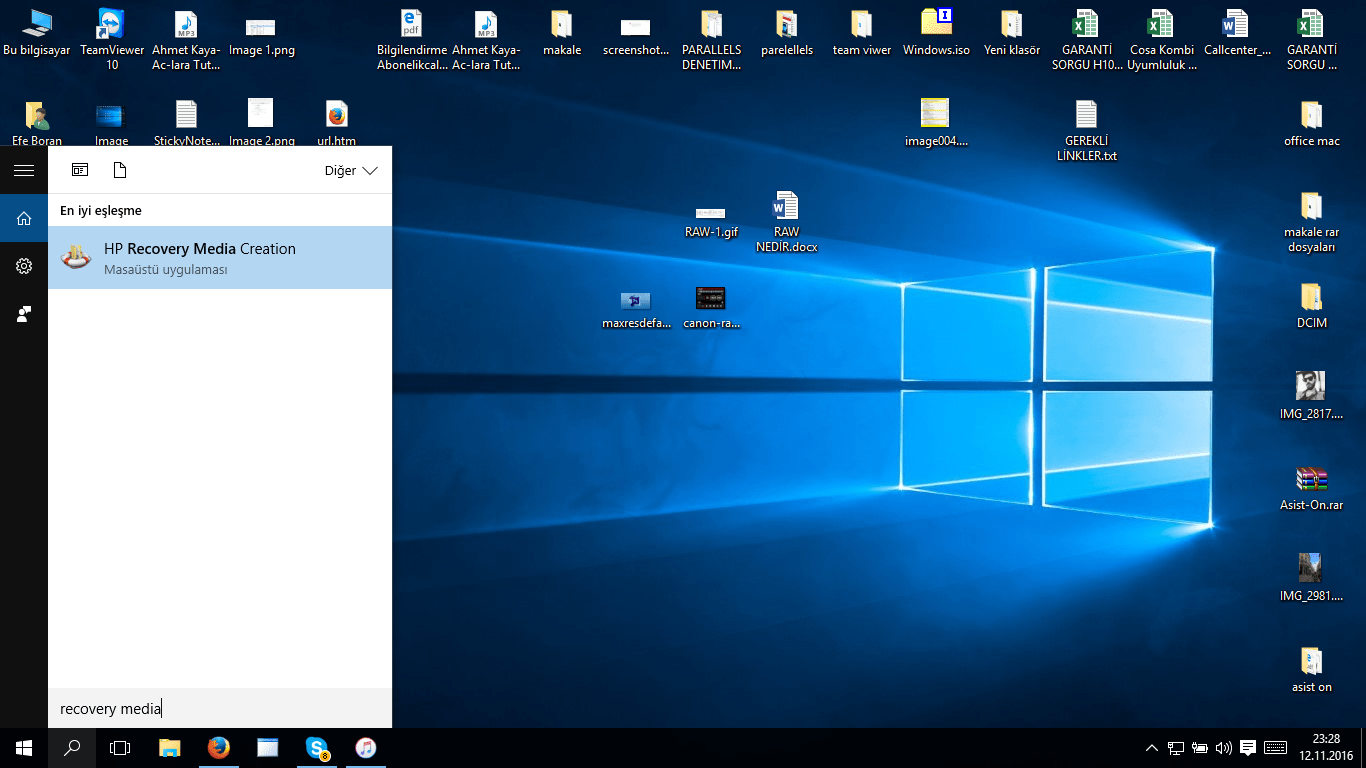
Task: Switch to Firefox on the taskbar
Action: click(x=219, y=748)
